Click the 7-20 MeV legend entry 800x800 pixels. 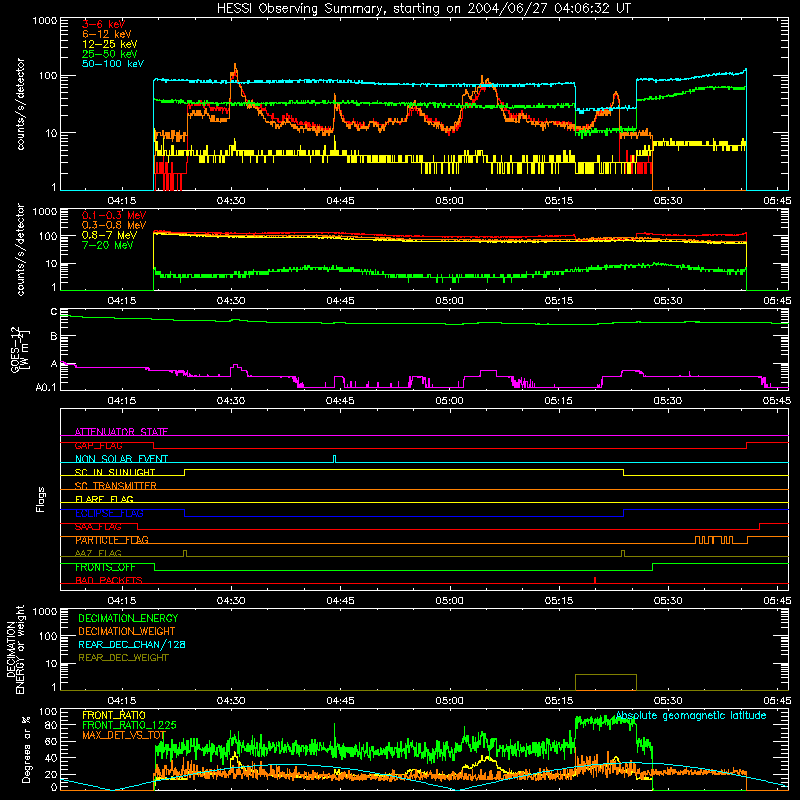(x=108, y=245)
